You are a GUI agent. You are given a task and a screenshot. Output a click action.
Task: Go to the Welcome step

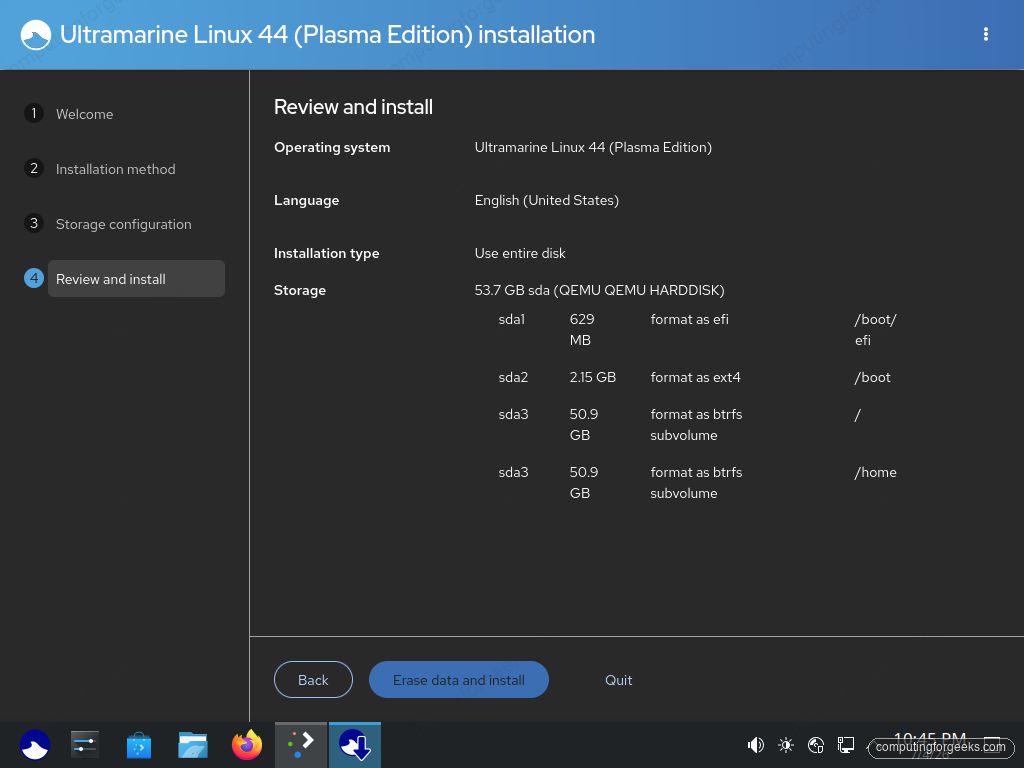84,114
